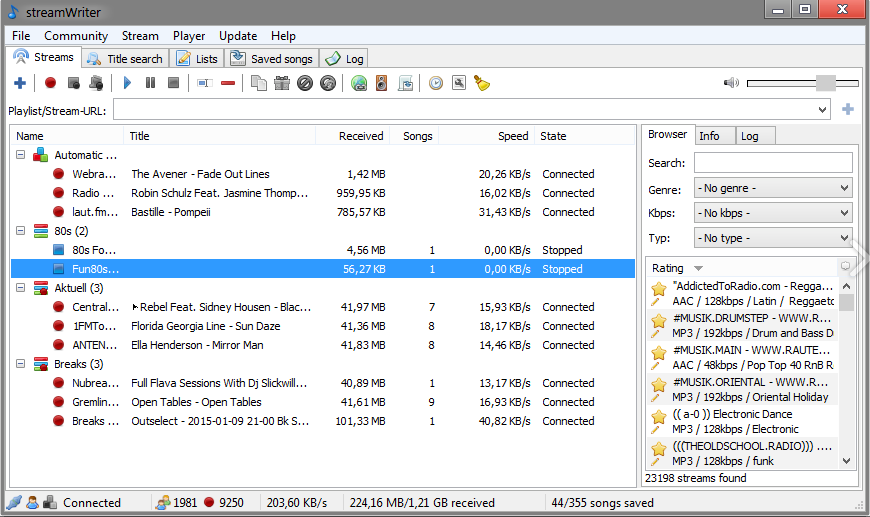Sort by the Speed column header
The height and width of the screenshot is (517, 870).
(x=486, y=136)
